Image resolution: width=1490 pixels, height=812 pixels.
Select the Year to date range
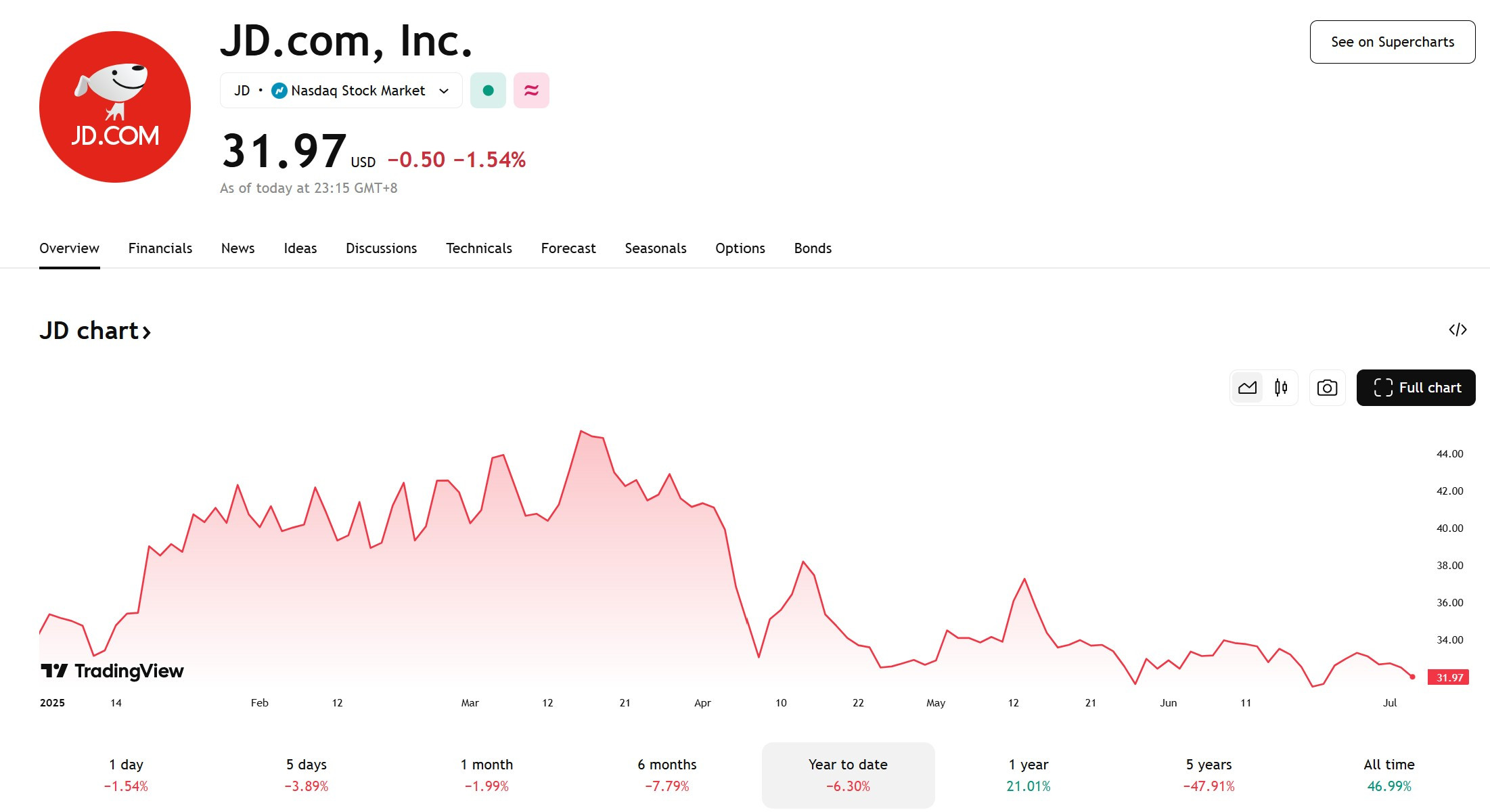tap(849, 775)
